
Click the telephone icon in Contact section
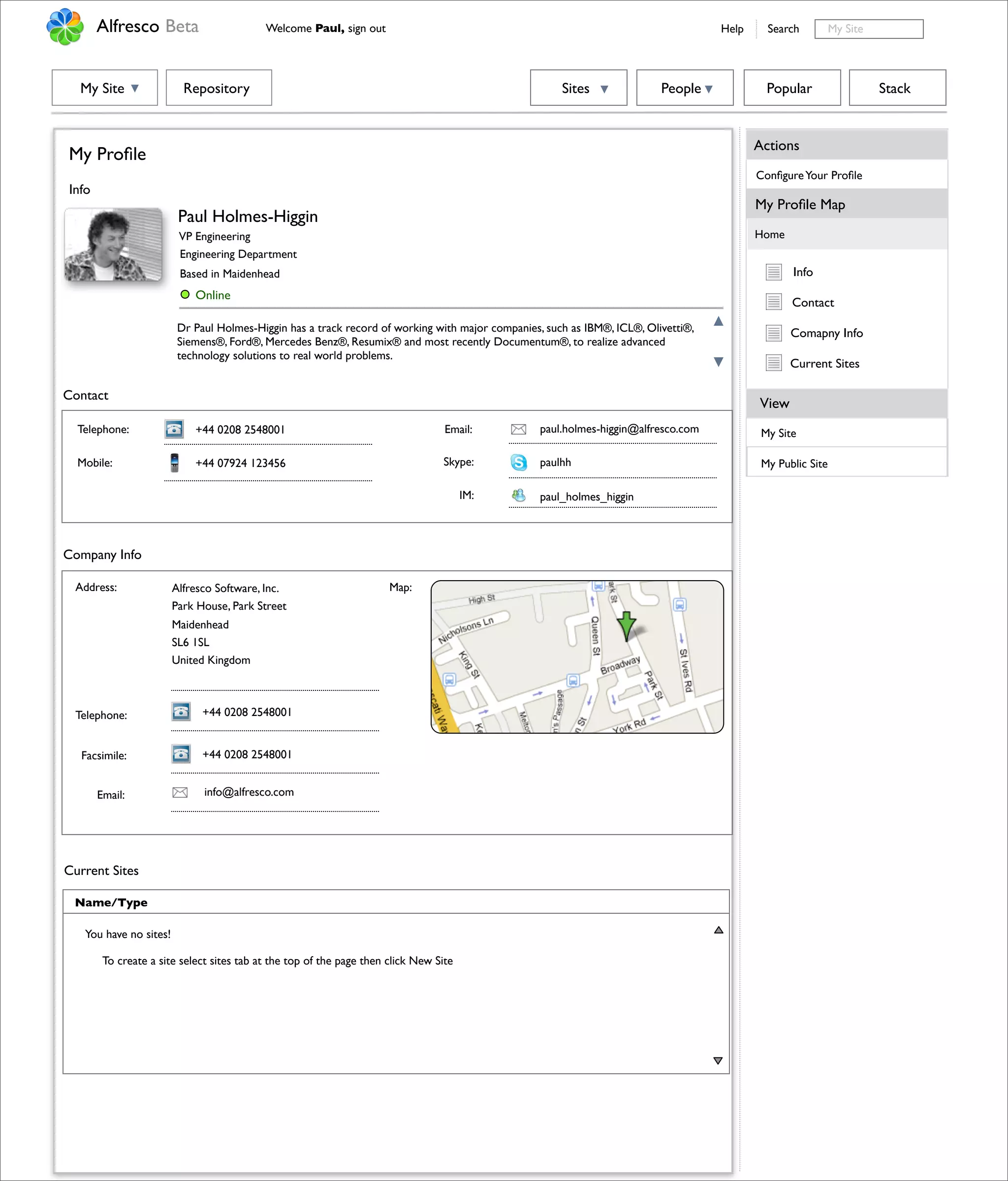174,429
